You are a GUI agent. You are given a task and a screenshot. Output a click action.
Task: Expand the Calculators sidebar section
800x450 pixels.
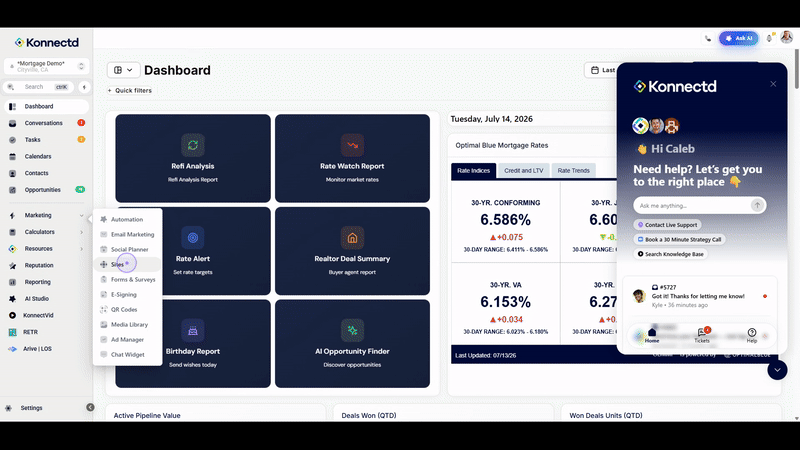click(x=46, y=232)
